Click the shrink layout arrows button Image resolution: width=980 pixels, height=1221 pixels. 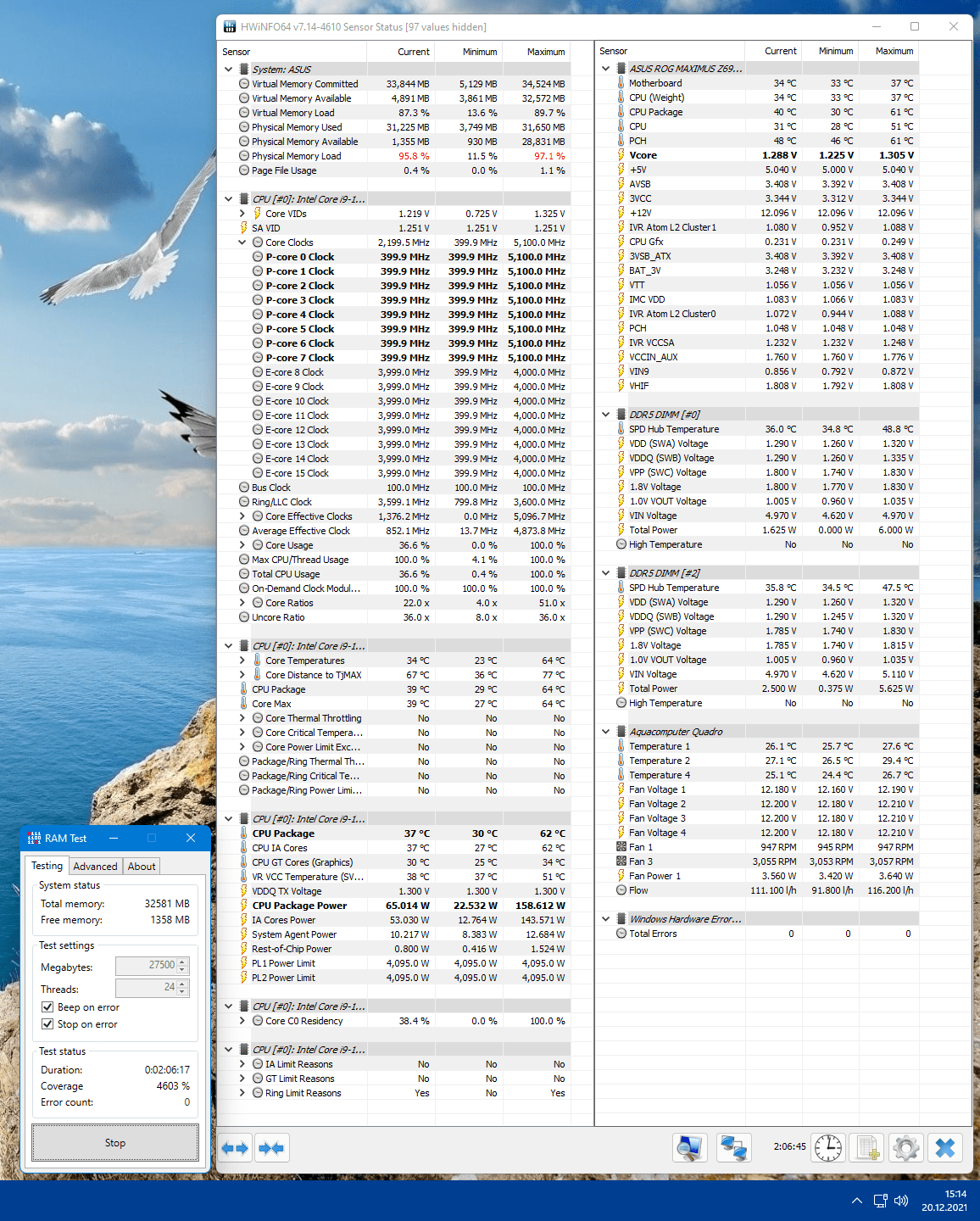(272, 1148)
